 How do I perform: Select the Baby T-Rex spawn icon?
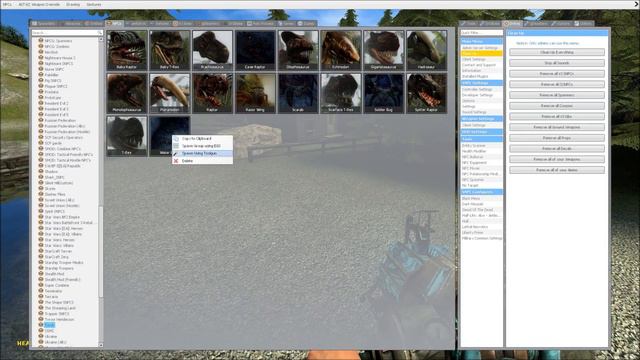[x=170, y=50]
